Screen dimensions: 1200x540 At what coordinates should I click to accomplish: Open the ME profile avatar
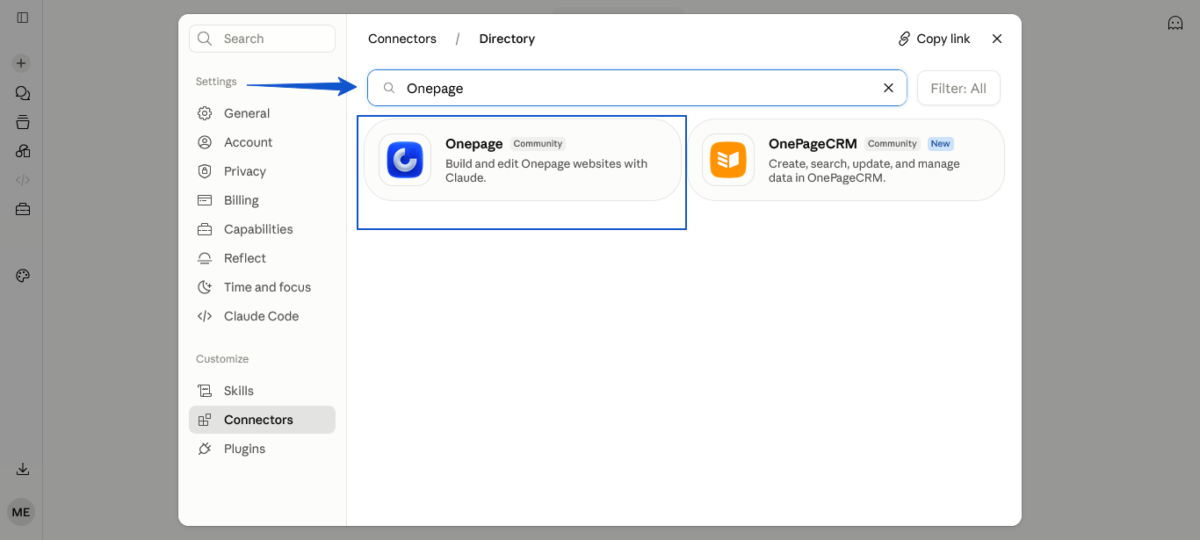click(x=21, y=512)
